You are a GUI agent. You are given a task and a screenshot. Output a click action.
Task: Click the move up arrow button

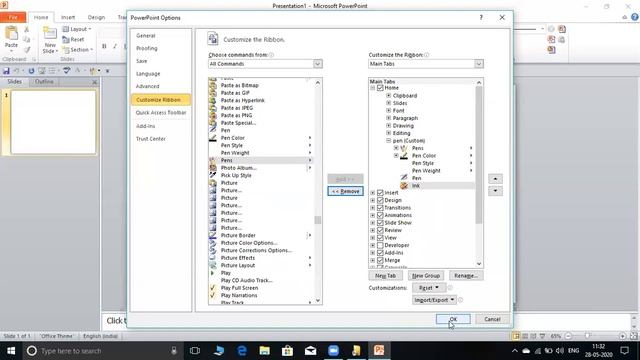click(495, 179)
